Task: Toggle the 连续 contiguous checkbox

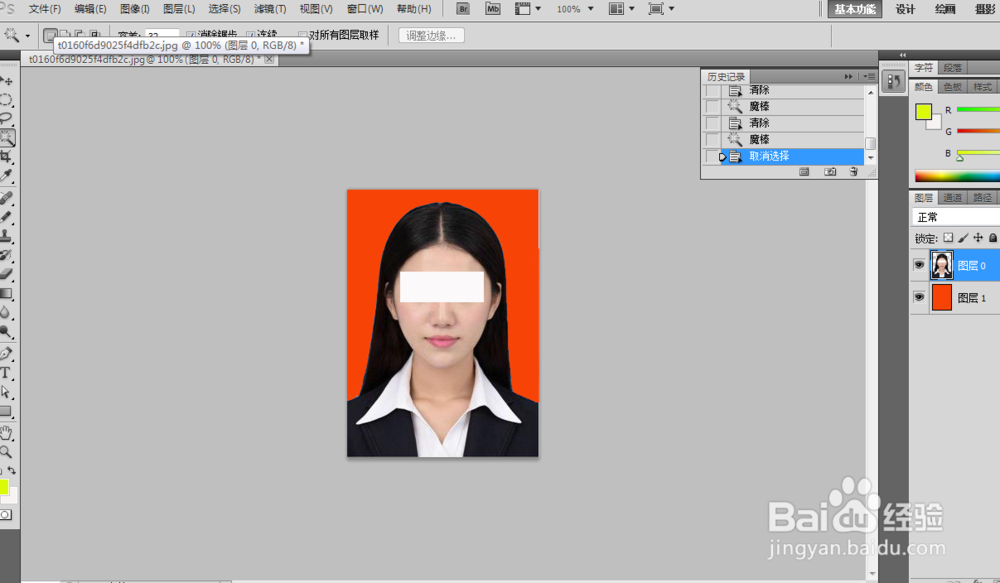Action: click(x=251, y=35)
